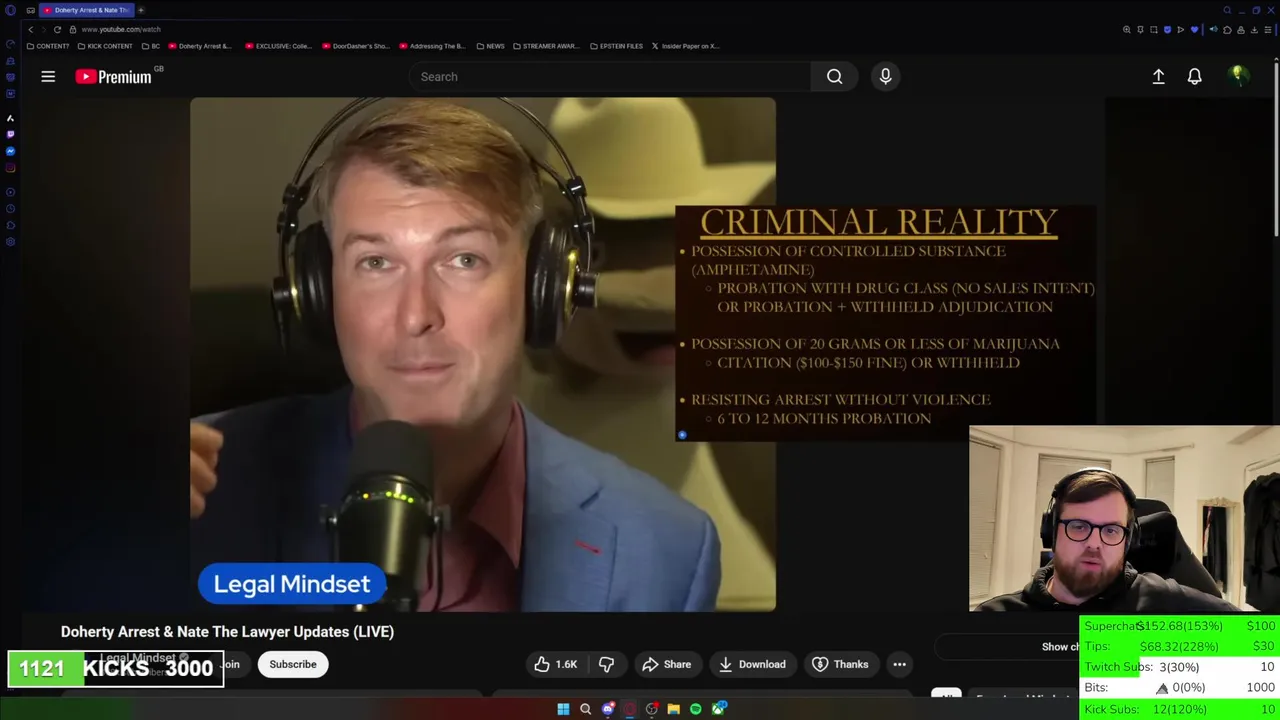
Task: Open the Doherty Arrest &... bookmark
Action: point(200,46)
